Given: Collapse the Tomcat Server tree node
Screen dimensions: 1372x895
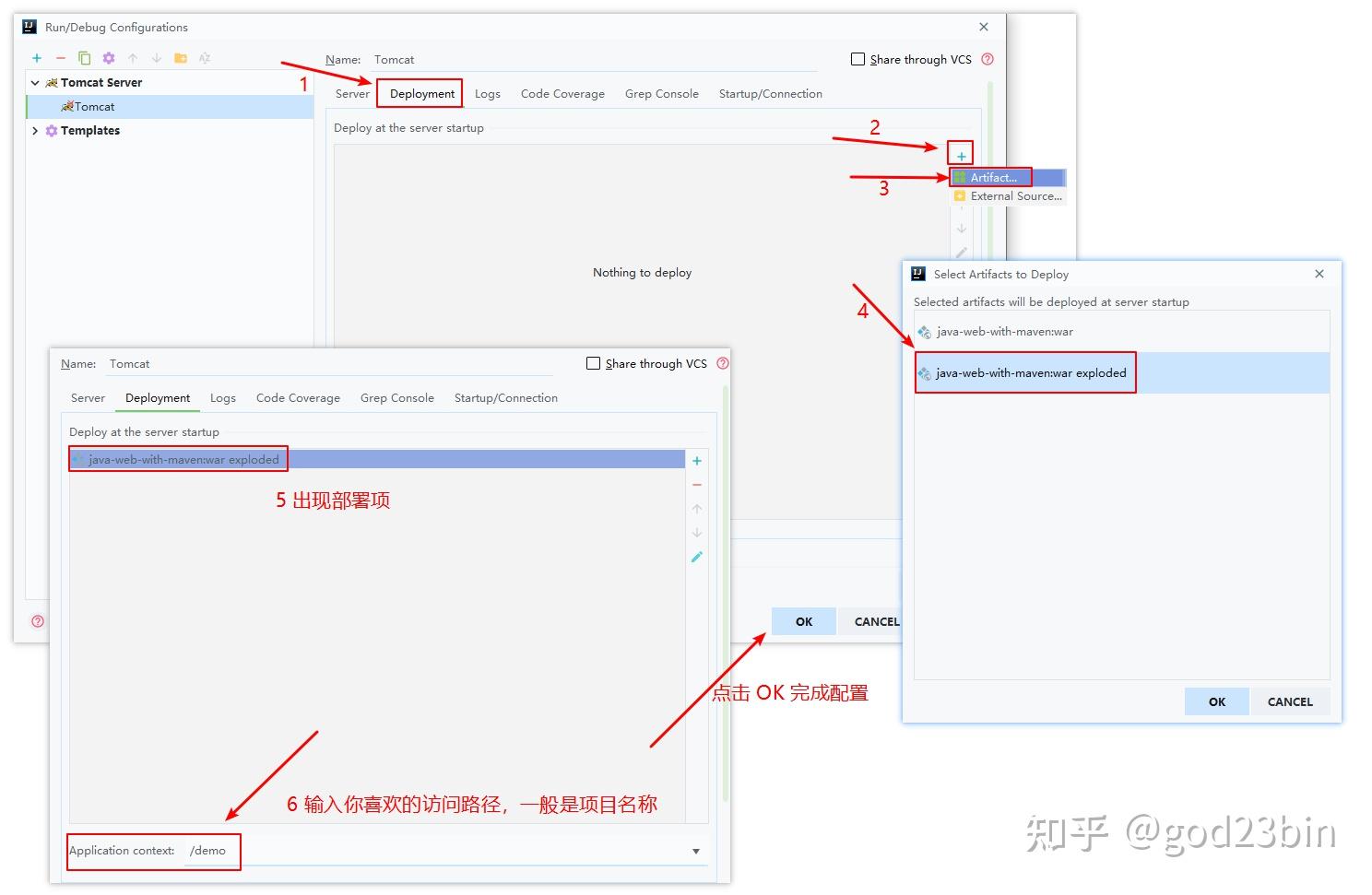Looking at the screenshot, I should (35, 82).
